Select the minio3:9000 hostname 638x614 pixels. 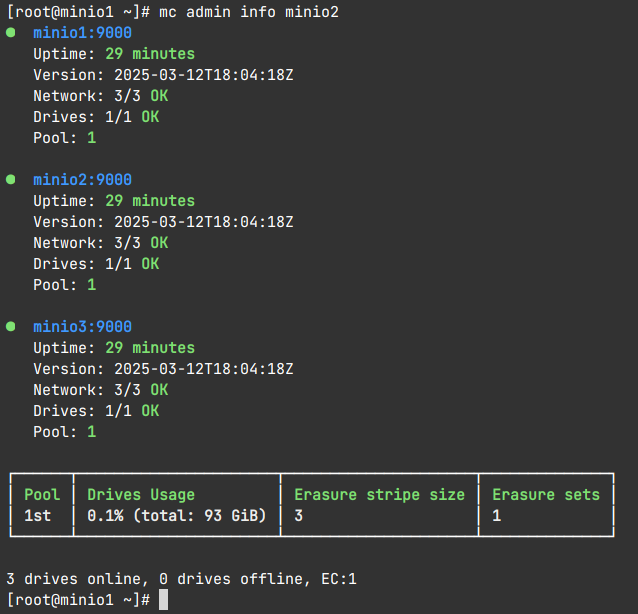coord(82,327)
